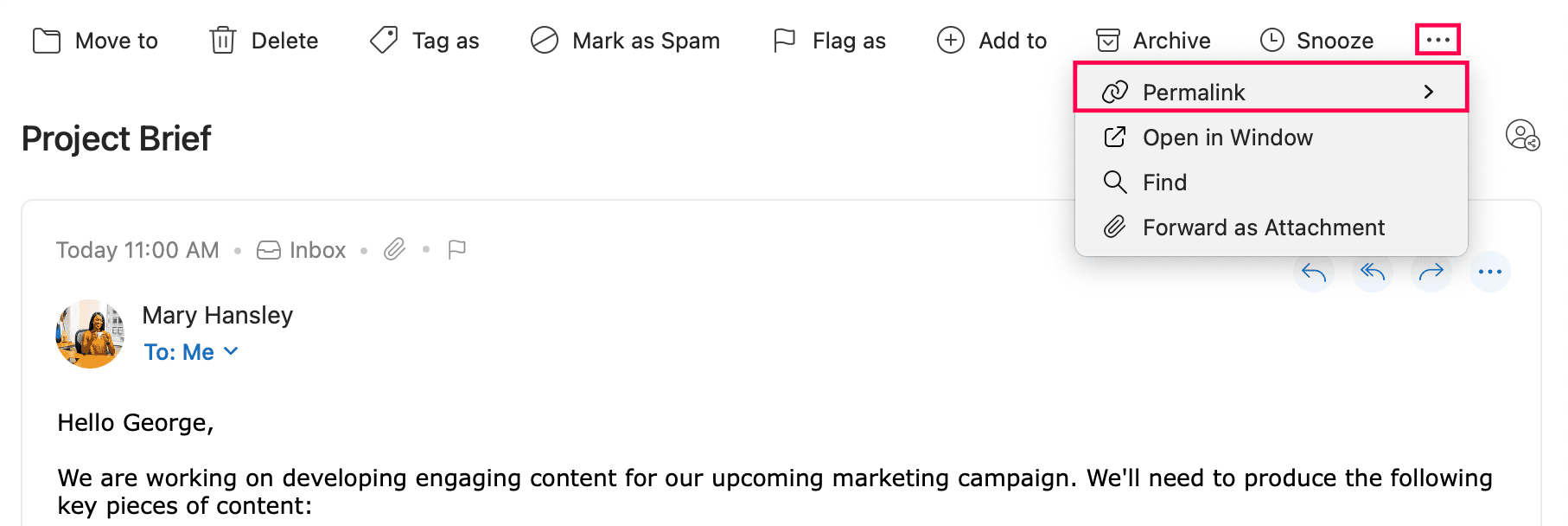Choose Open in Window from menu
The width and height of the screenshot is (1568, 526).
point(1227,138)
